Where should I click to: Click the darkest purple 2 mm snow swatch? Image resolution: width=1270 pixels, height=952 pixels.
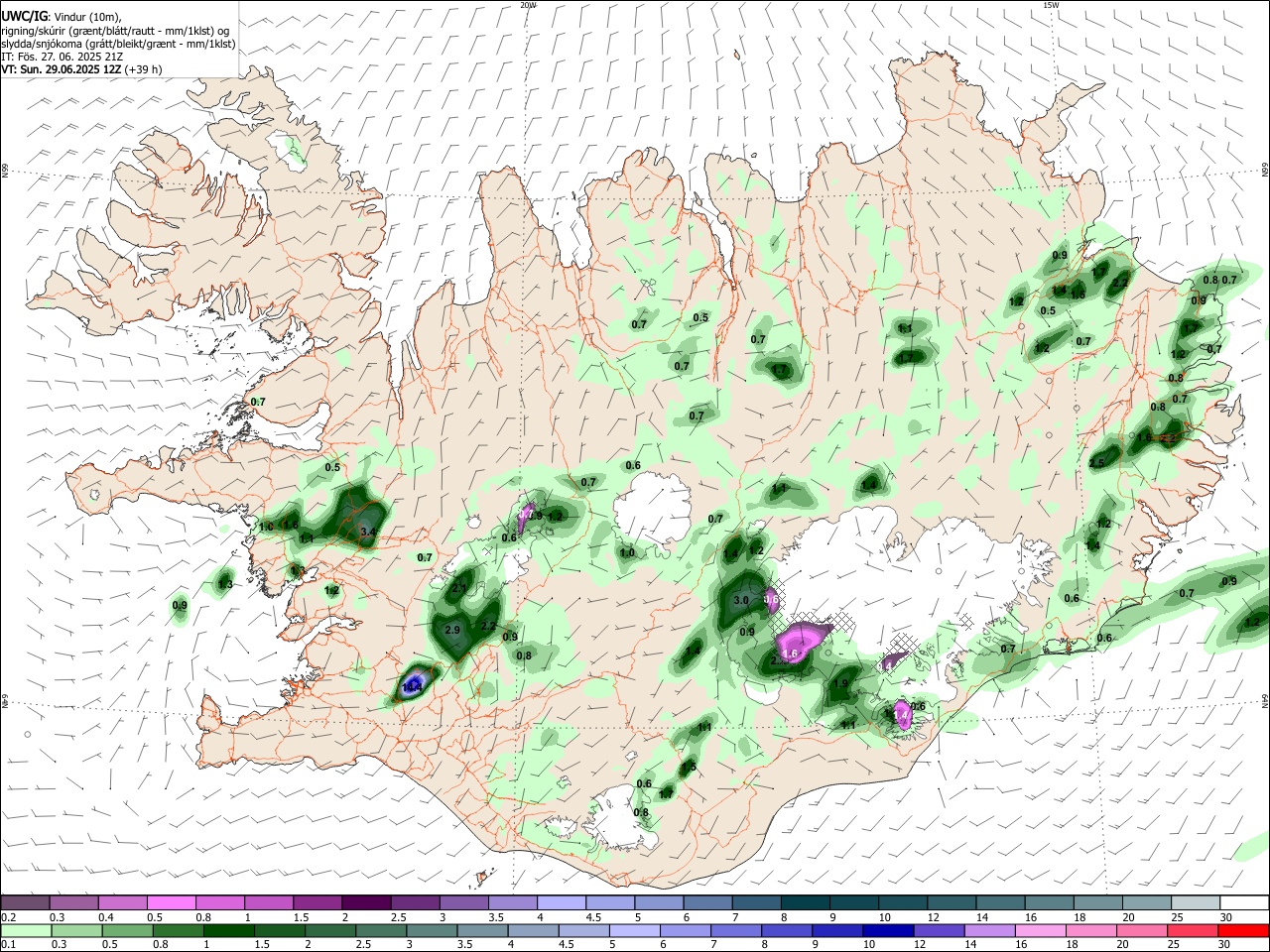365,902
